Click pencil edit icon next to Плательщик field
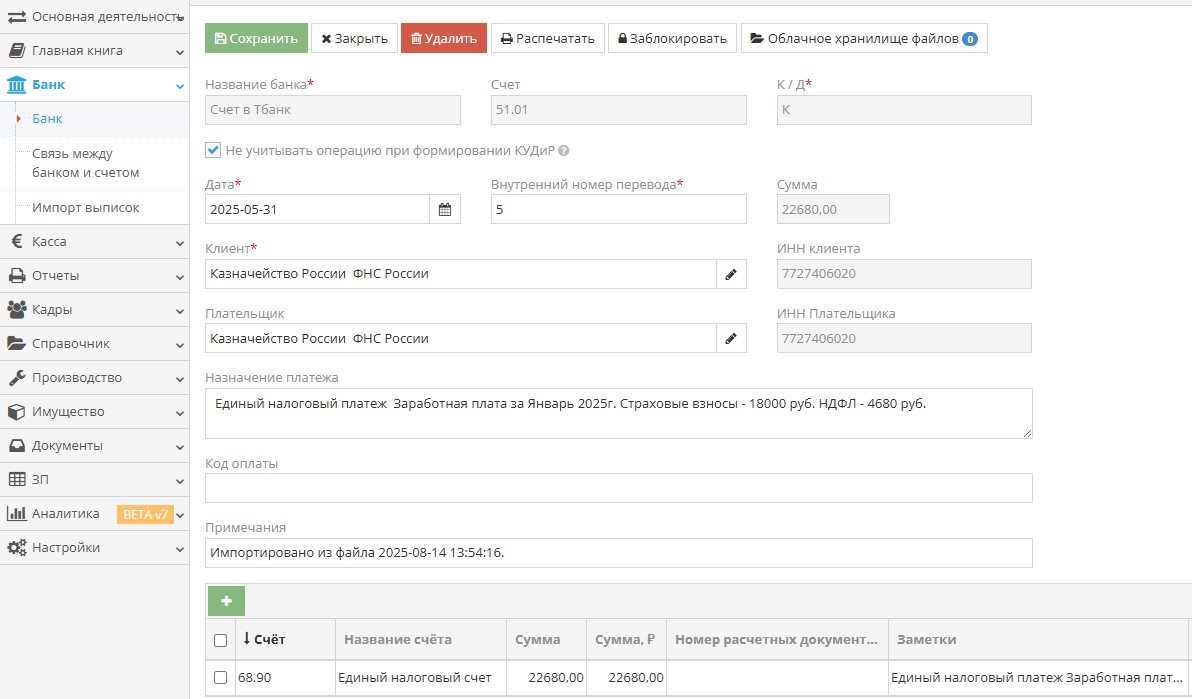Image resolution: width=1192 pixels, height=699 pixels. coord(731,339)
